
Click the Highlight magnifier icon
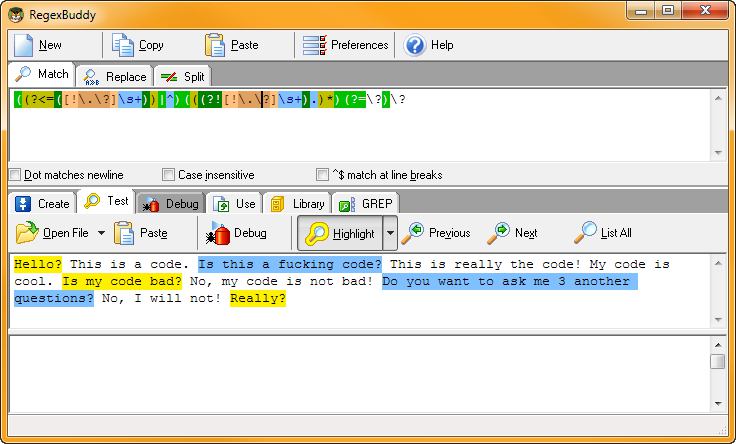[317, 233]
